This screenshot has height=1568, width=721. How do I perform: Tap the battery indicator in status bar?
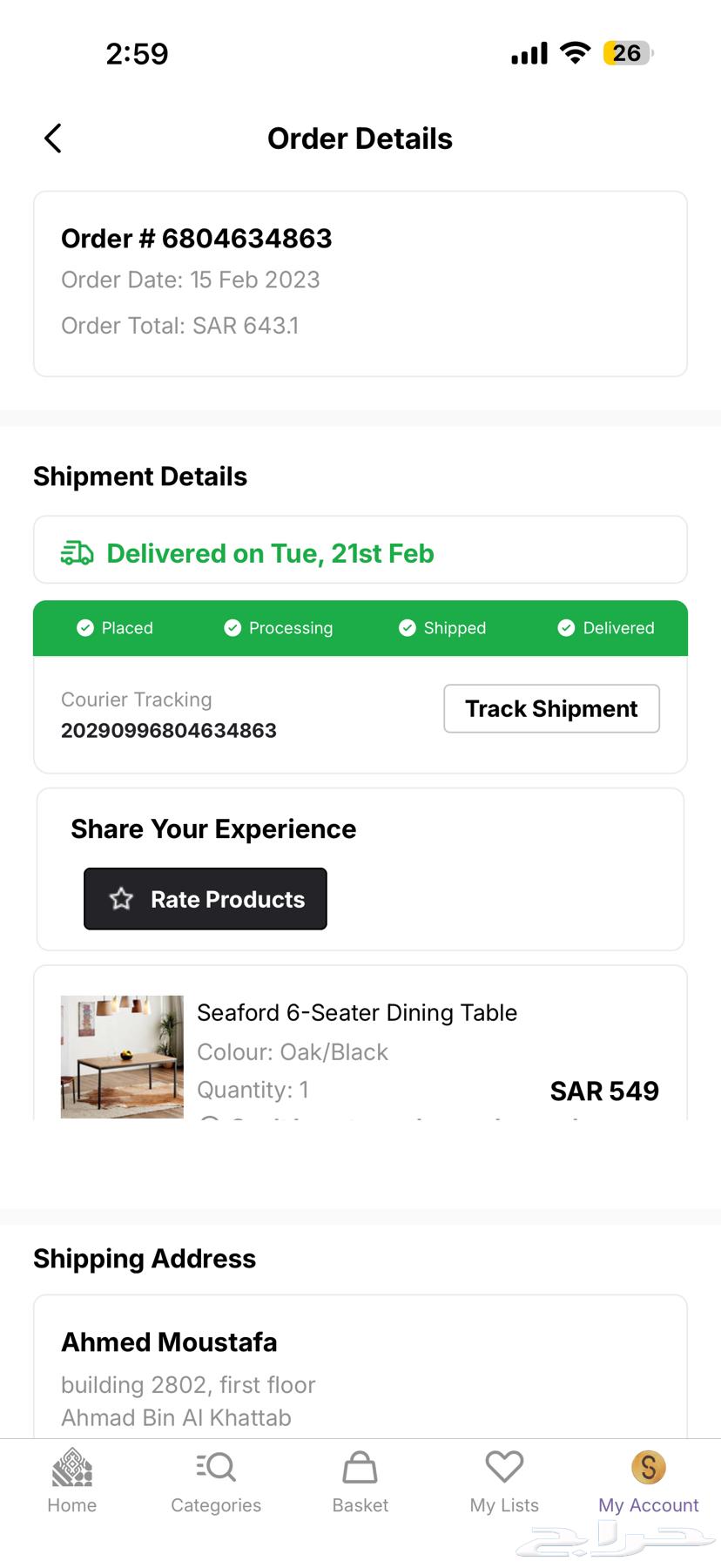pyautogui.click(x=627, y=53)
